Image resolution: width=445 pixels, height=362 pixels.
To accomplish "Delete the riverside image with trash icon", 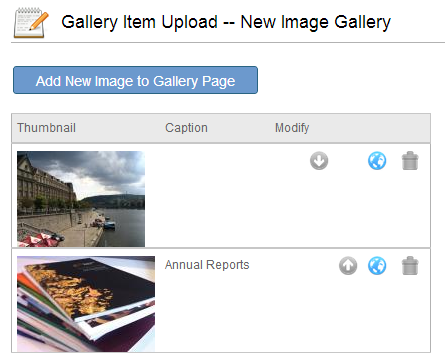I will tap(410, 161).
